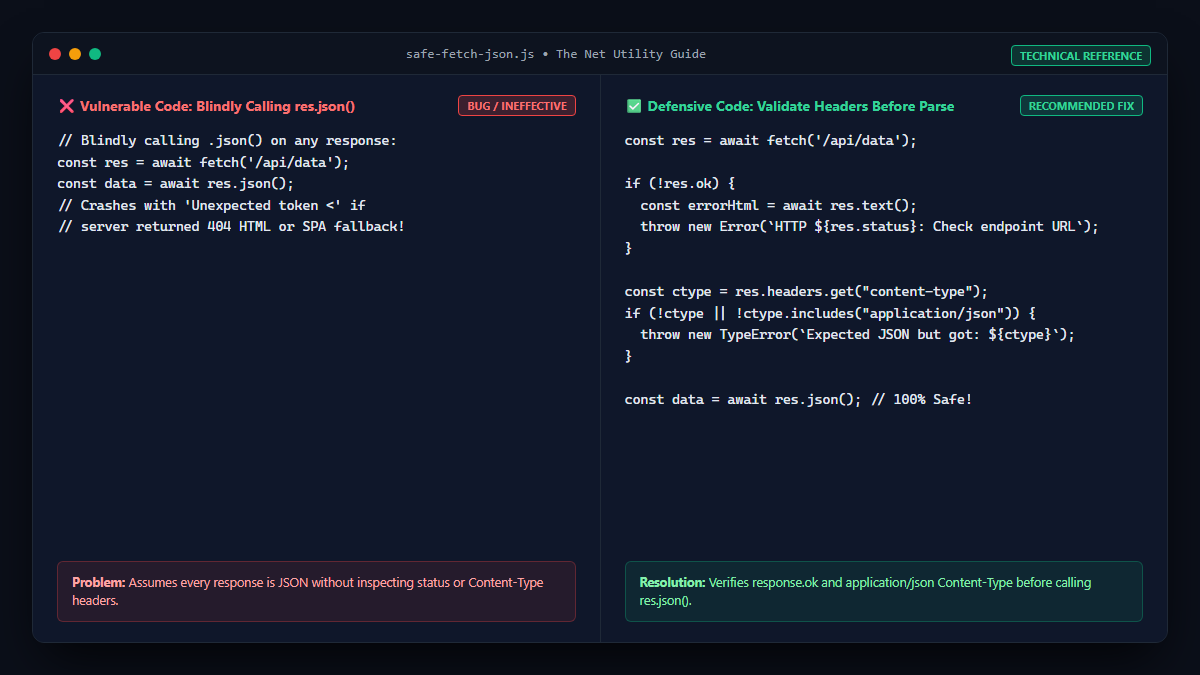Viewport: 1200px width, 675px height.
Task: Click the bold 'Problem:' label
Action: point(99,582)
